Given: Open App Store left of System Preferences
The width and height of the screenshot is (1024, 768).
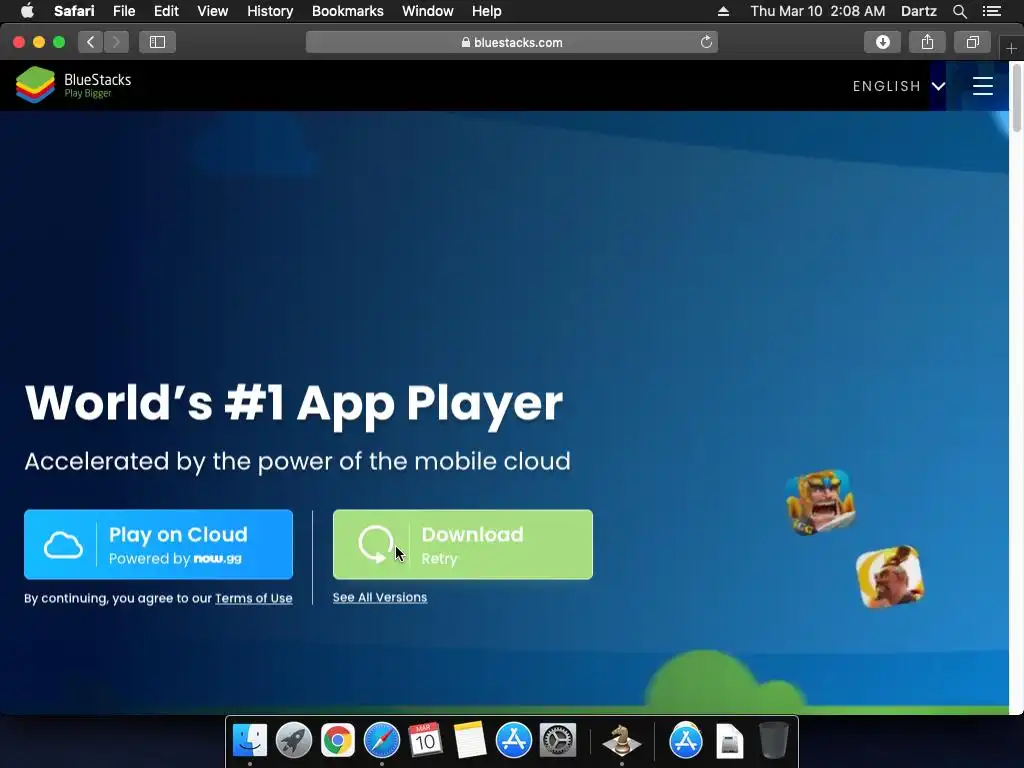Looking at the screenshot, I should pos(513,741).
